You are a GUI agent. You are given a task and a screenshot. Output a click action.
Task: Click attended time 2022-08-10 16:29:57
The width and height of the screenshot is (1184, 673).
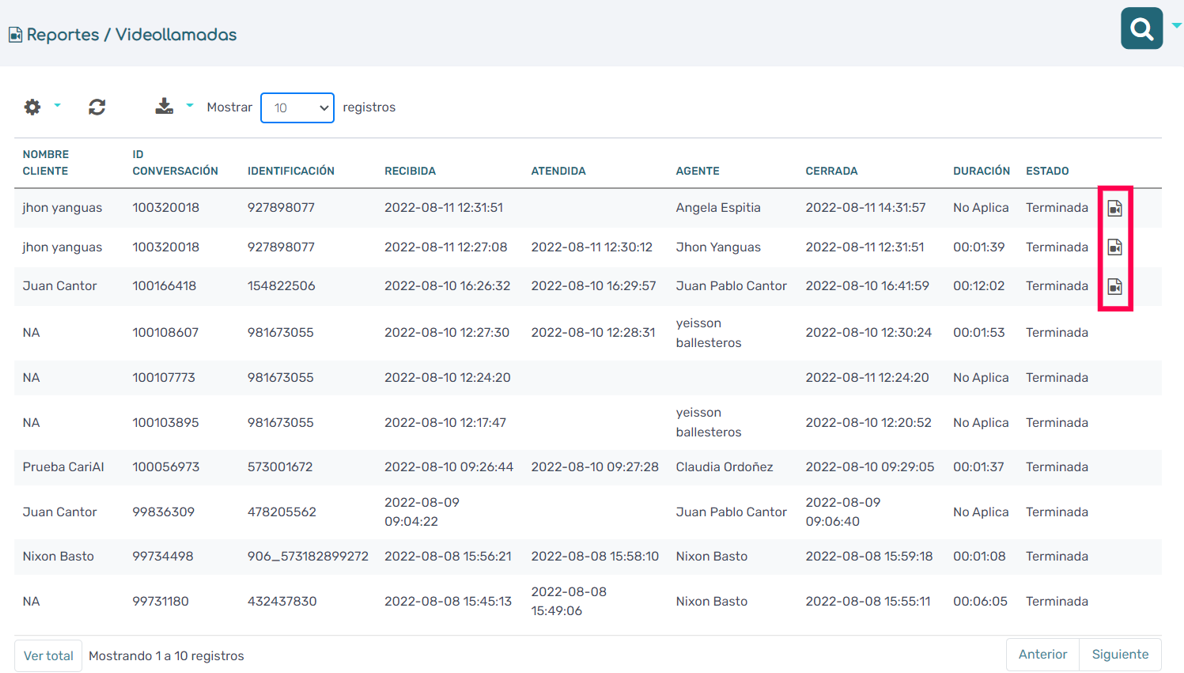pyautogui.click(x=594, y=286)
